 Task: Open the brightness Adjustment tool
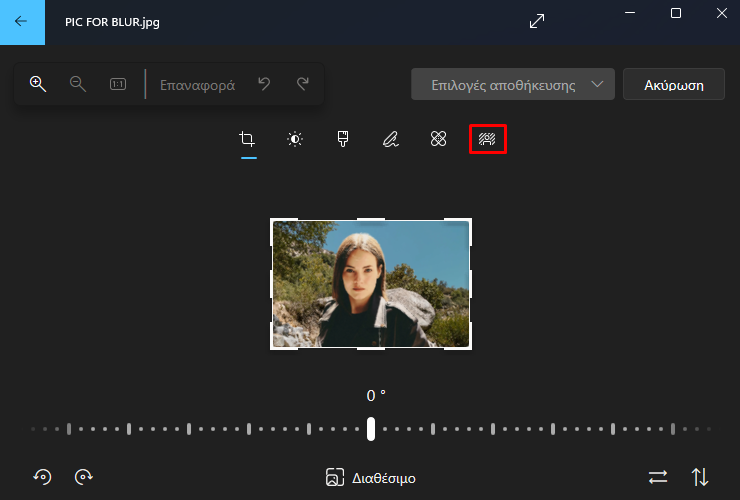click(295, 139)
